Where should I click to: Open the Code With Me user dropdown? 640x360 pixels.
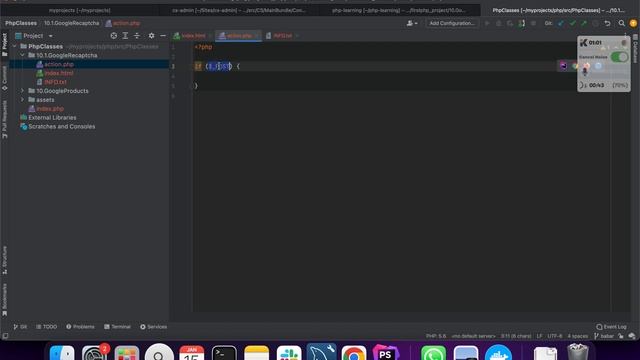pos(411,23)
